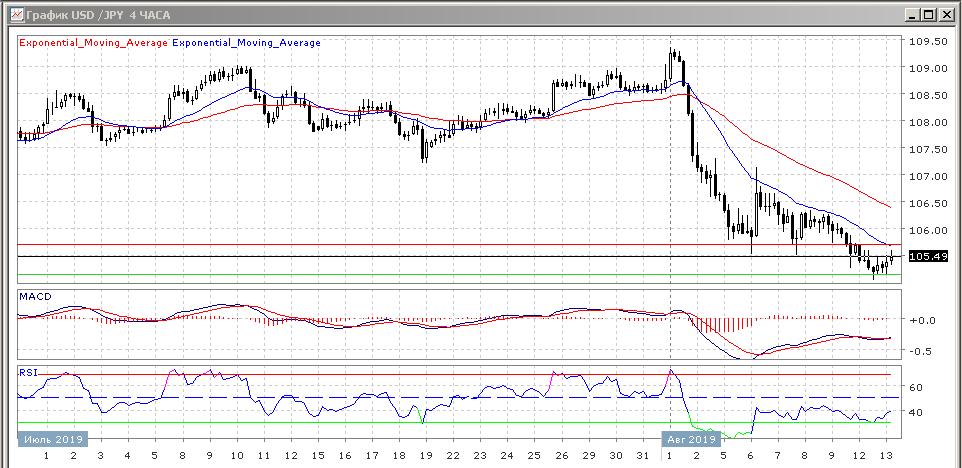Select the red Exponential_Moving_Average legend label

[94, 43]
